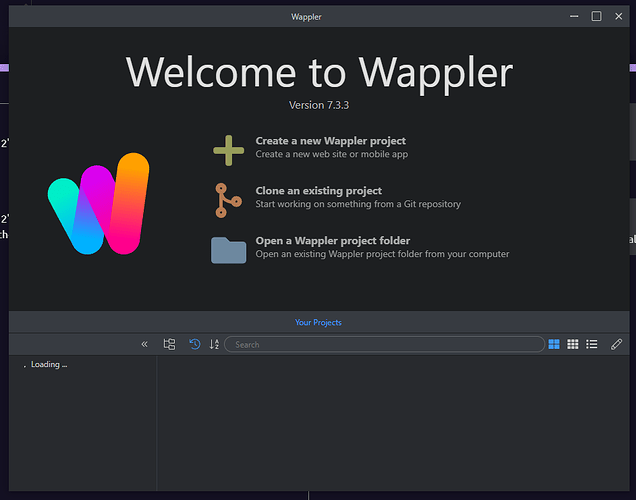This screenshot has width=636, height=500.
Task: Minimize the Wappler window
Action: tap(575, 16)
